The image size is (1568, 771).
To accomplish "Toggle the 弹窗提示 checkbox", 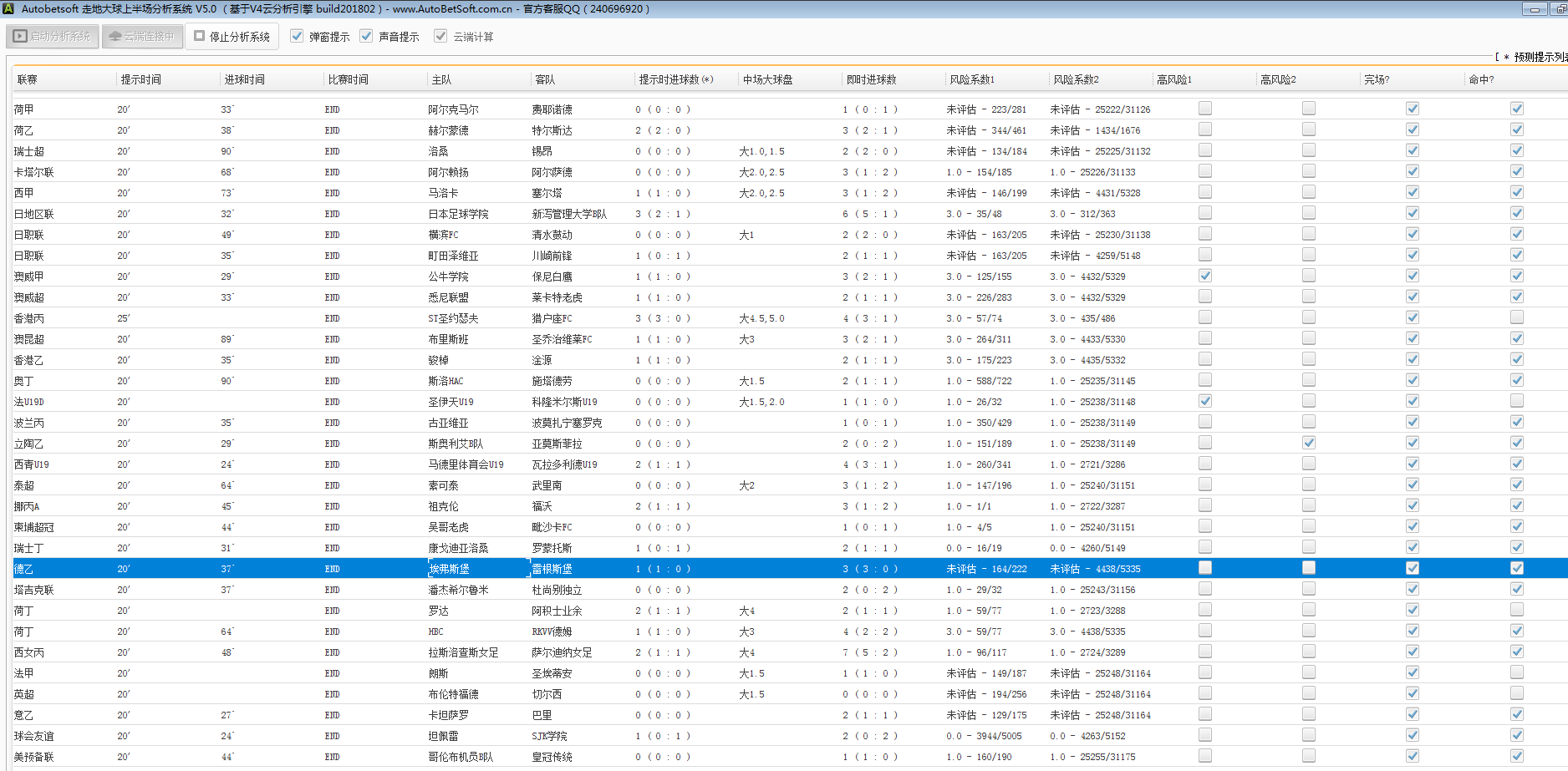I will (297, 37).
